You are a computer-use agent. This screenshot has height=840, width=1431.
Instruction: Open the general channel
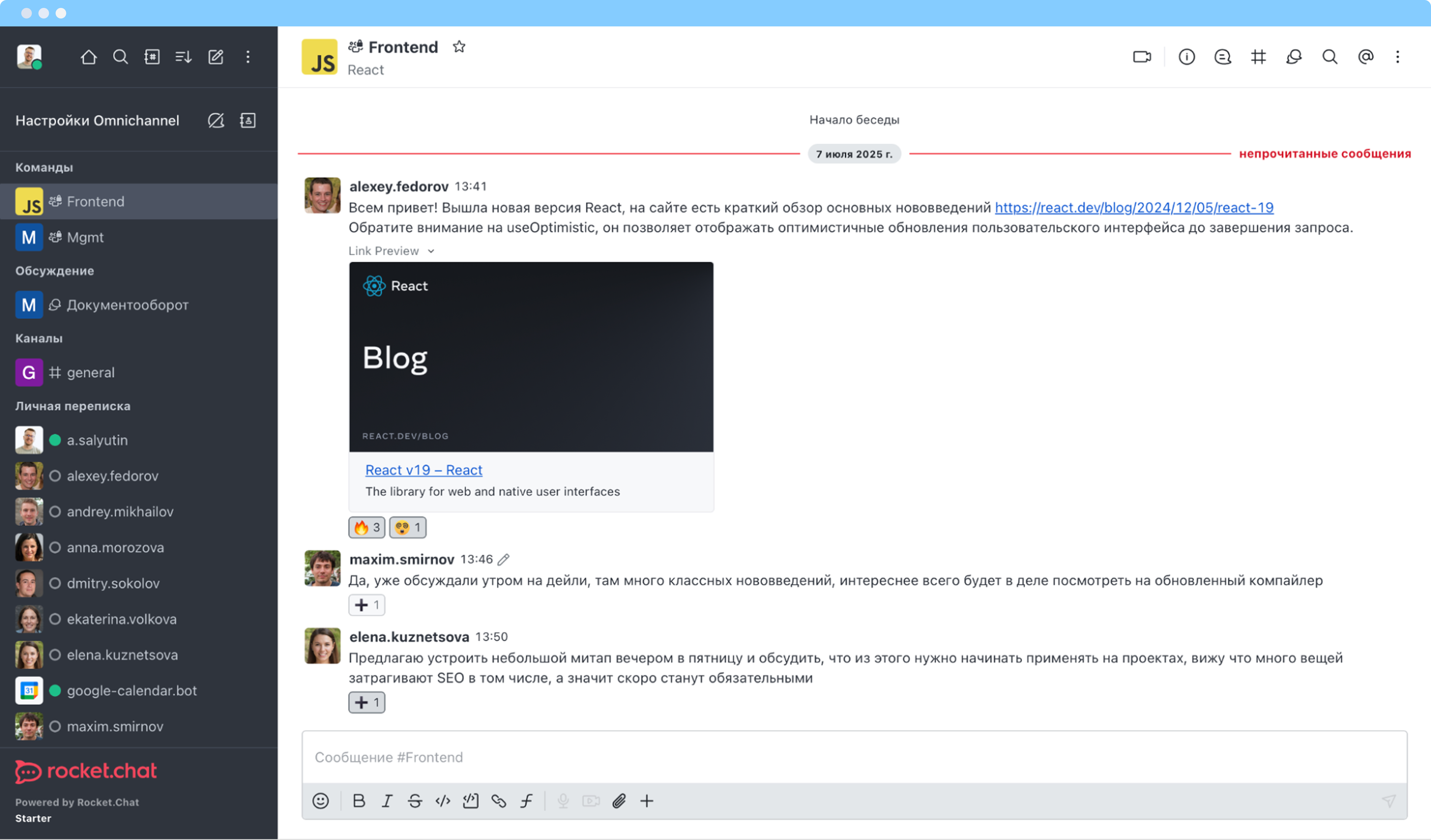point(138,372)
